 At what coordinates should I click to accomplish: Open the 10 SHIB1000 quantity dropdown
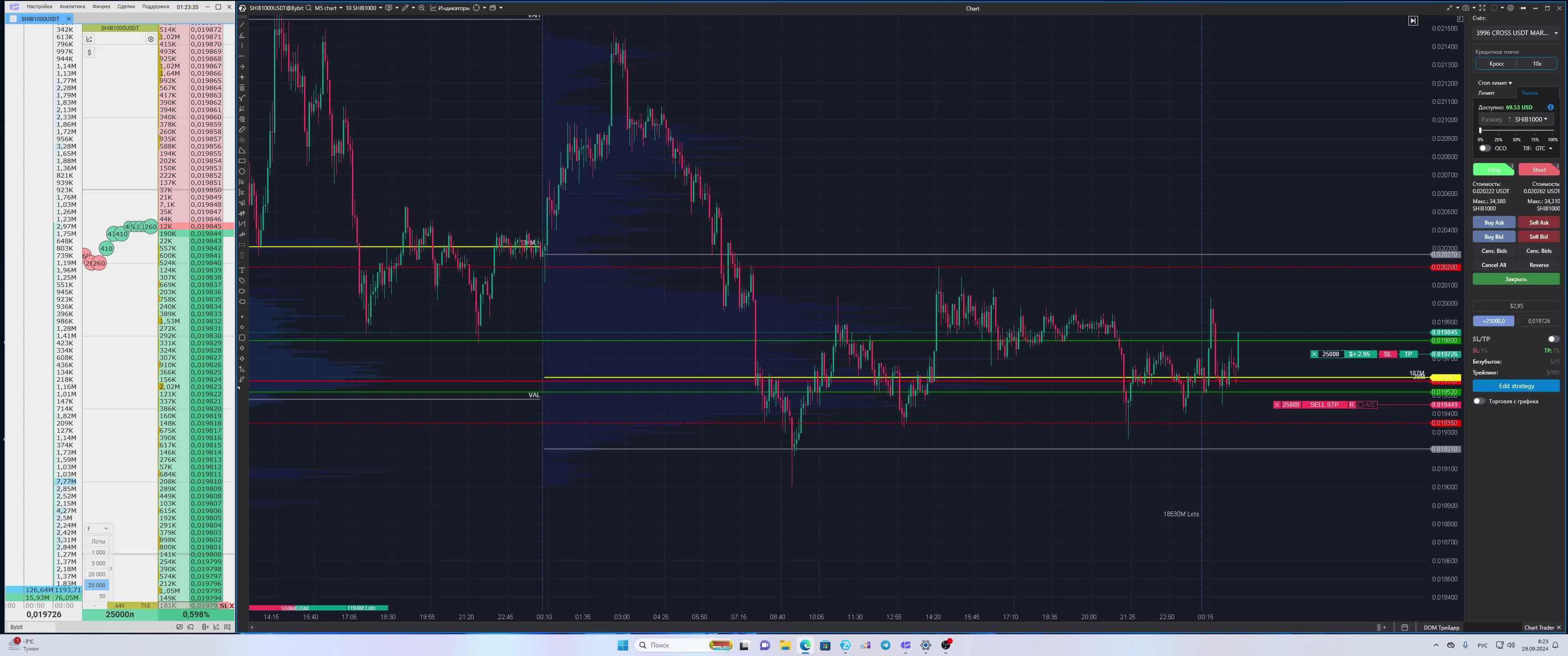click(x=364, y=8)
